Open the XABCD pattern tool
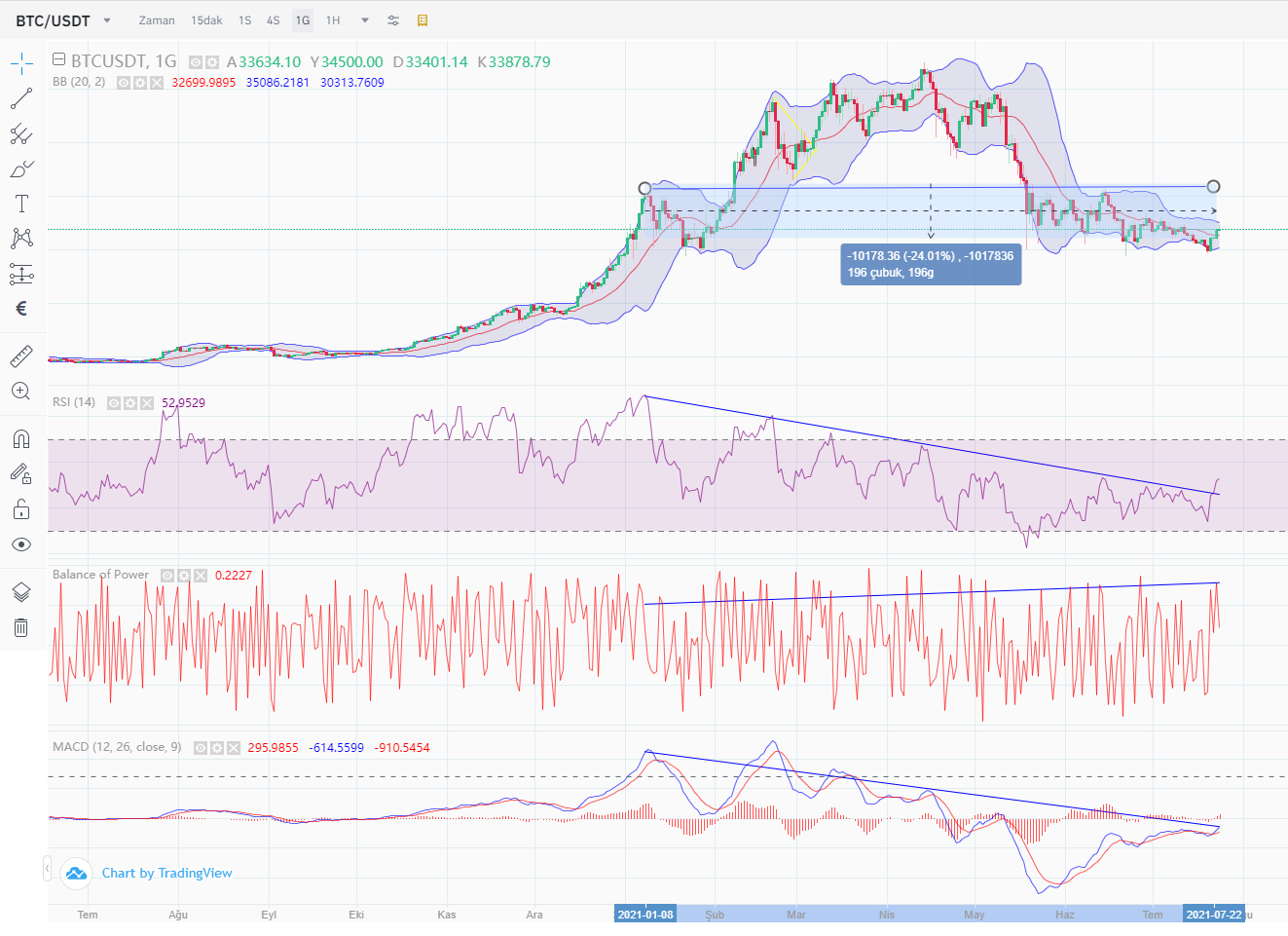Viewport: 1288px width, 936px height. [21, 239]
